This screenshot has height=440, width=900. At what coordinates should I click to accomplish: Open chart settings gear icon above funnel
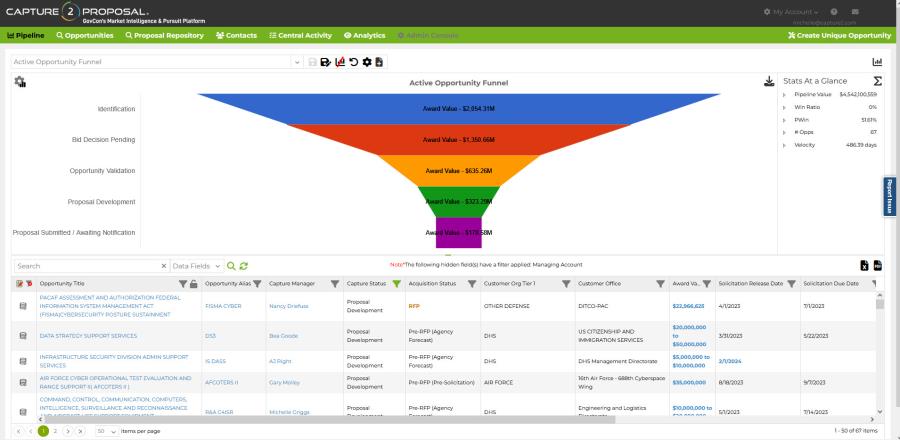click(x=20, y=82)
